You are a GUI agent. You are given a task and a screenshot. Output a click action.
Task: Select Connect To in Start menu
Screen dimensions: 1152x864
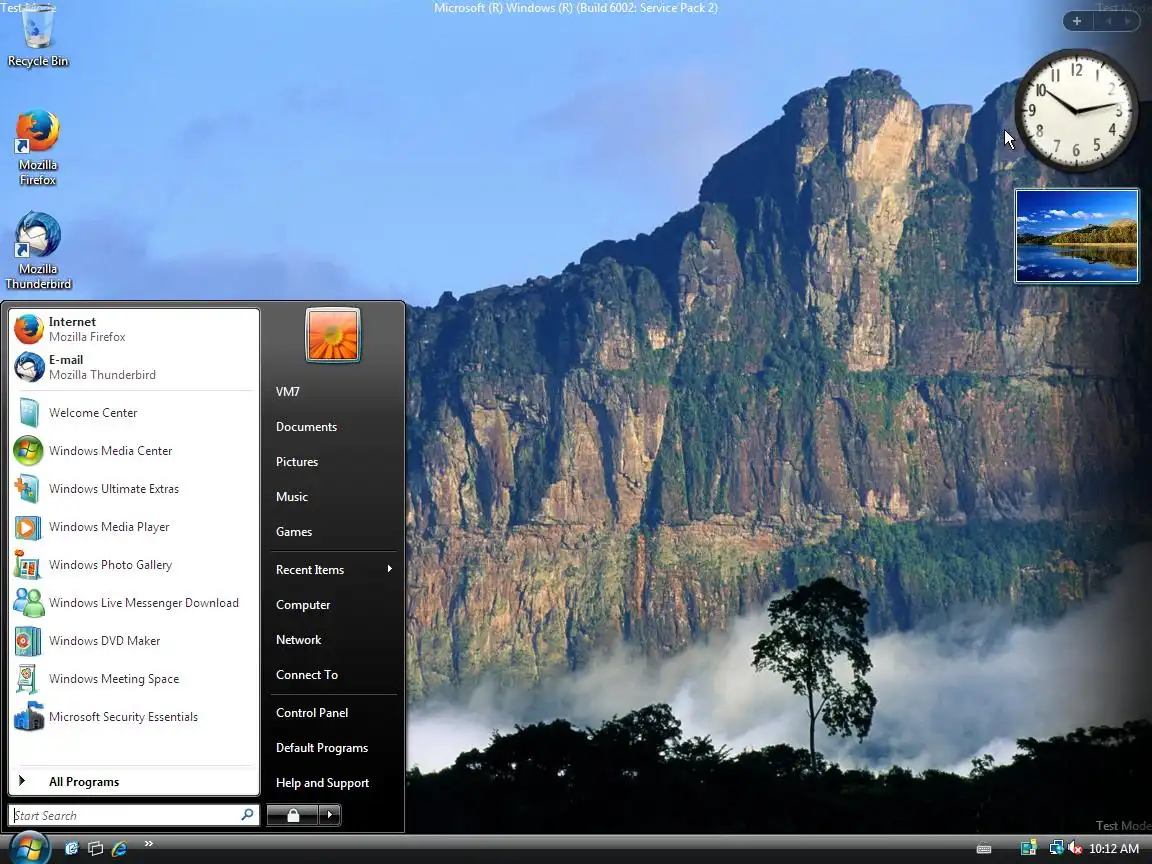point(333,675)
